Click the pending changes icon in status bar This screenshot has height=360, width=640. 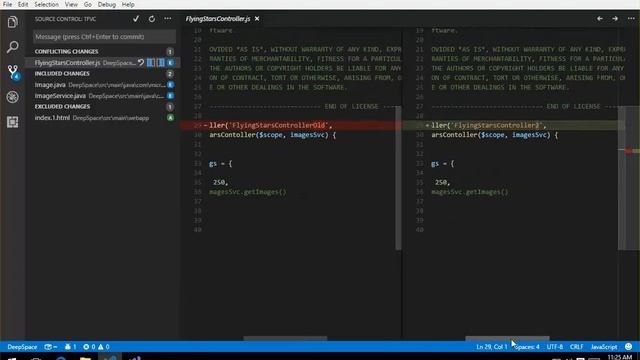[51, 347]
